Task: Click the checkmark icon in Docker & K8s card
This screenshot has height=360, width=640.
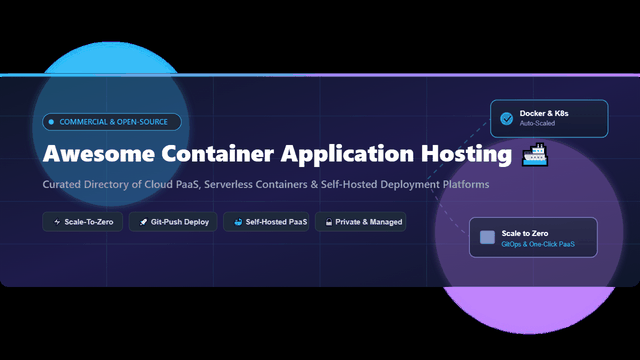Action: click(x=507, y=119)
